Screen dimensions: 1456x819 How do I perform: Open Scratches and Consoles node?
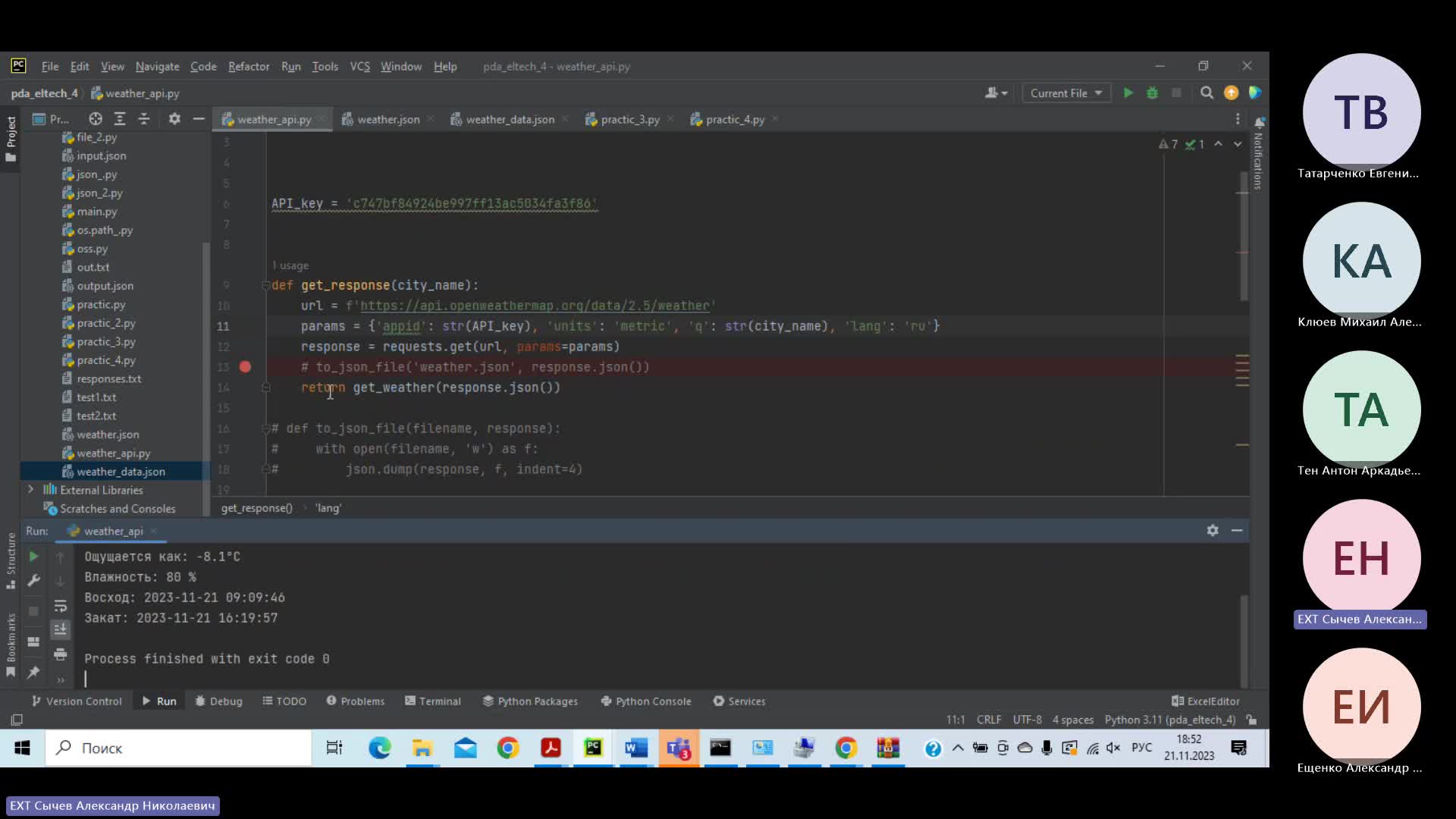(x=118, y=509)
